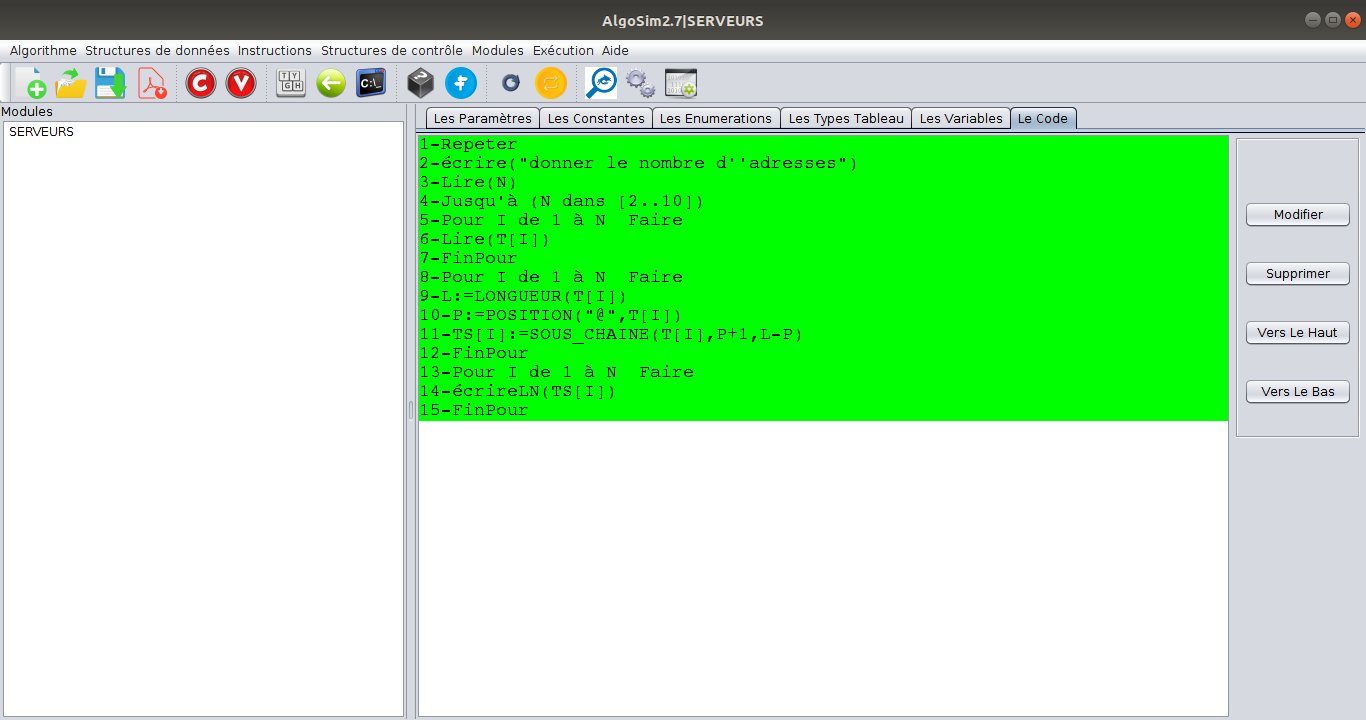Select code line 3-Lire(N)
The image size is (1366, 720).
click(x=823, y=182)
